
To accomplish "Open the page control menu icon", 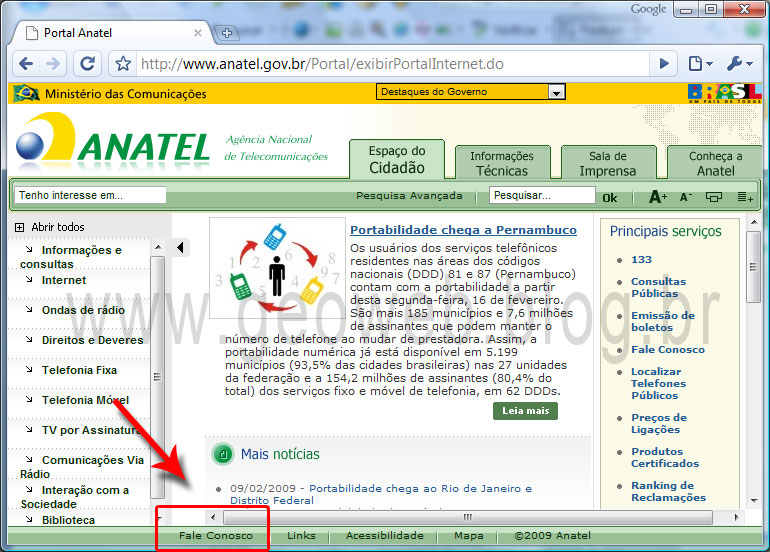I will click(x=700, y=64).
